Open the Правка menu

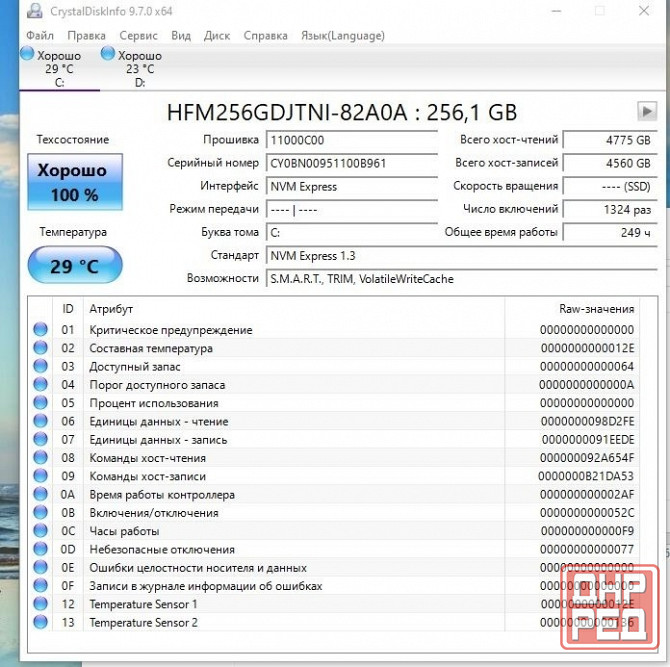pyautogui.click(x=86, y=35)
